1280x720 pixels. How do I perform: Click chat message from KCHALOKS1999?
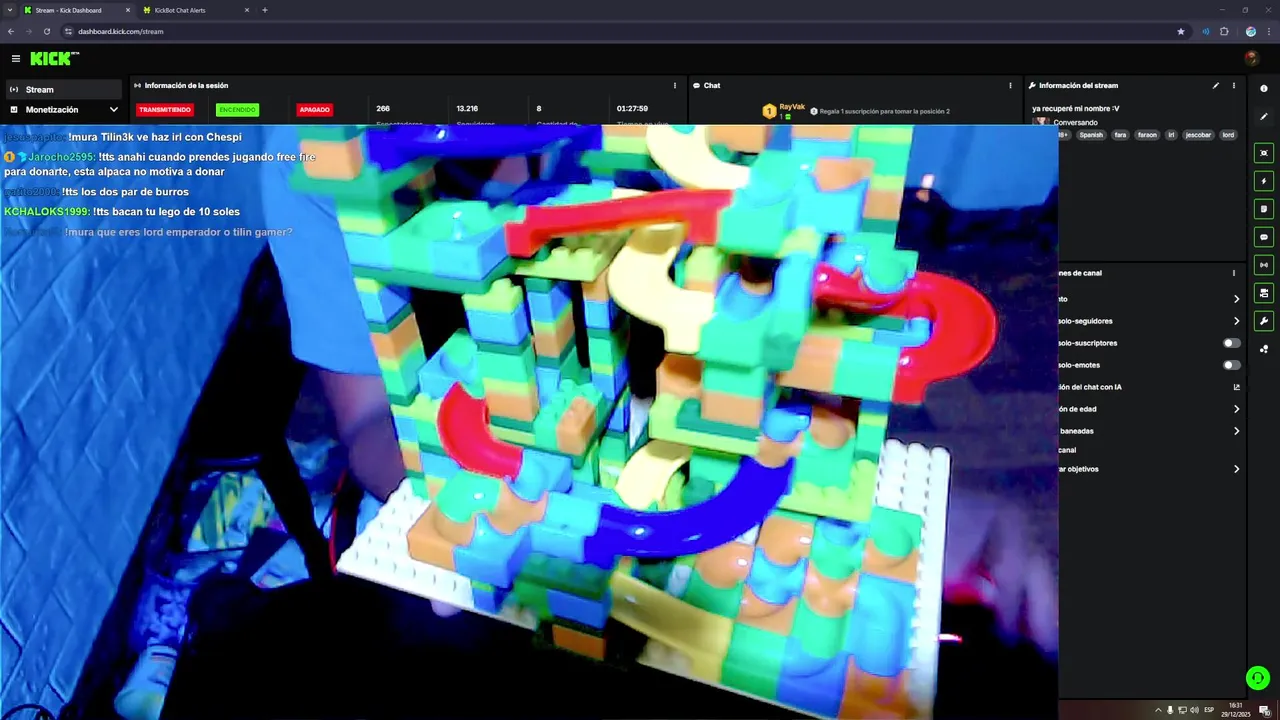(x=122, y=212)
